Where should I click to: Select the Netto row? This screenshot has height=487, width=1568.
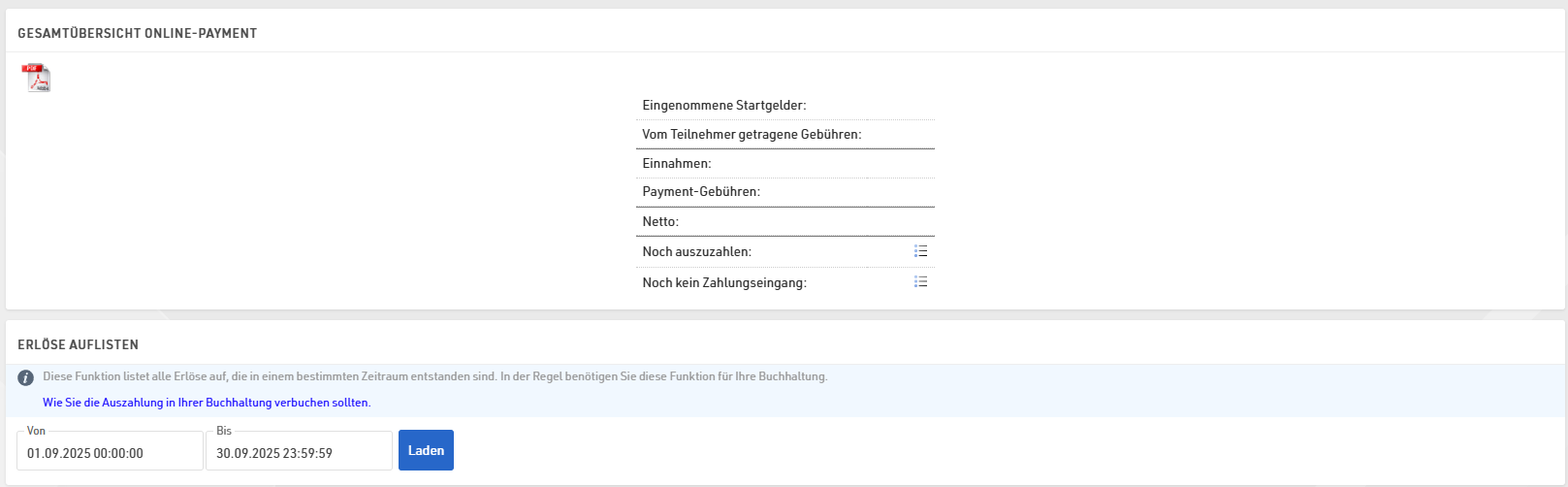tap(659, 221)
